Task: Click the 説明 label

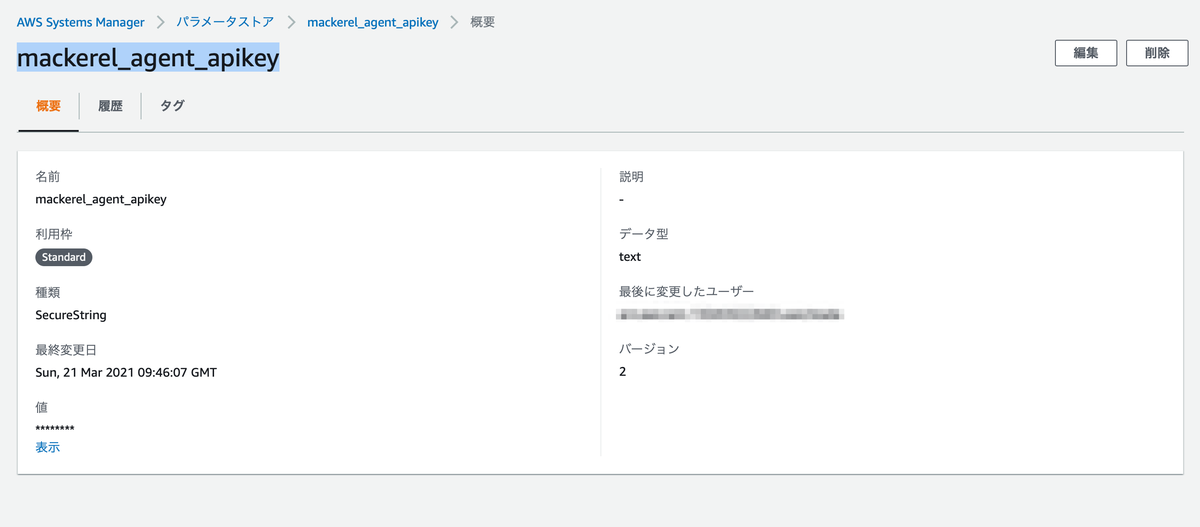Action: (631, 176)
